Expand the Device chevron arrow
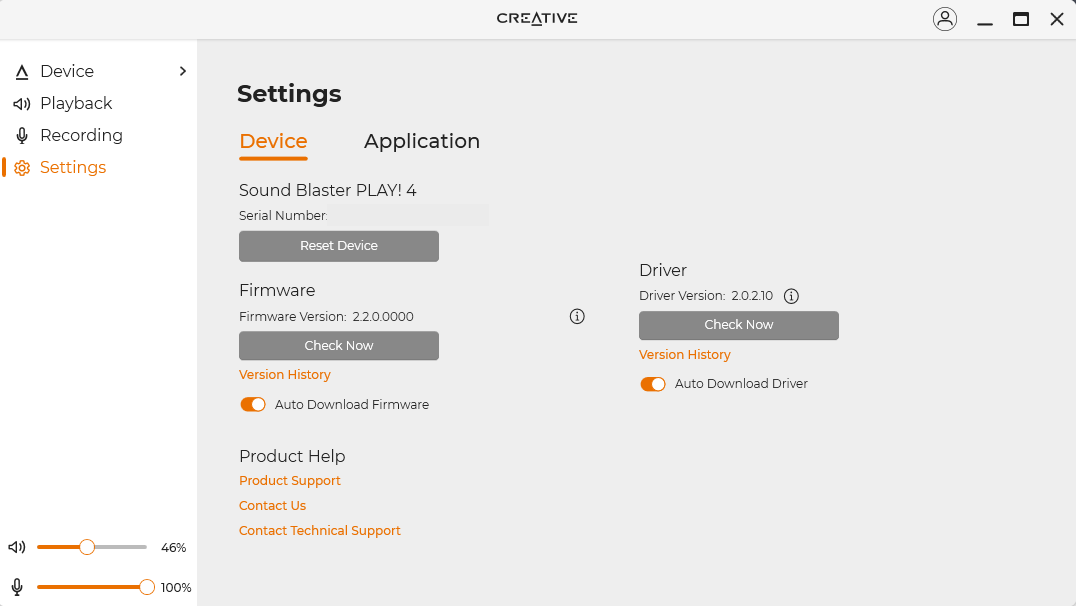 182,72
